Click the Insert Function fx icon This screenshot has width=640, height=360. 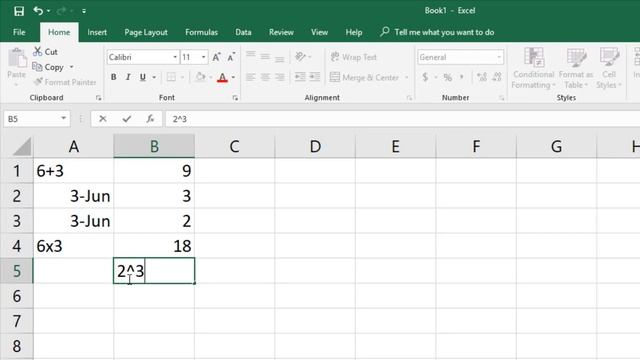point(150,119)
